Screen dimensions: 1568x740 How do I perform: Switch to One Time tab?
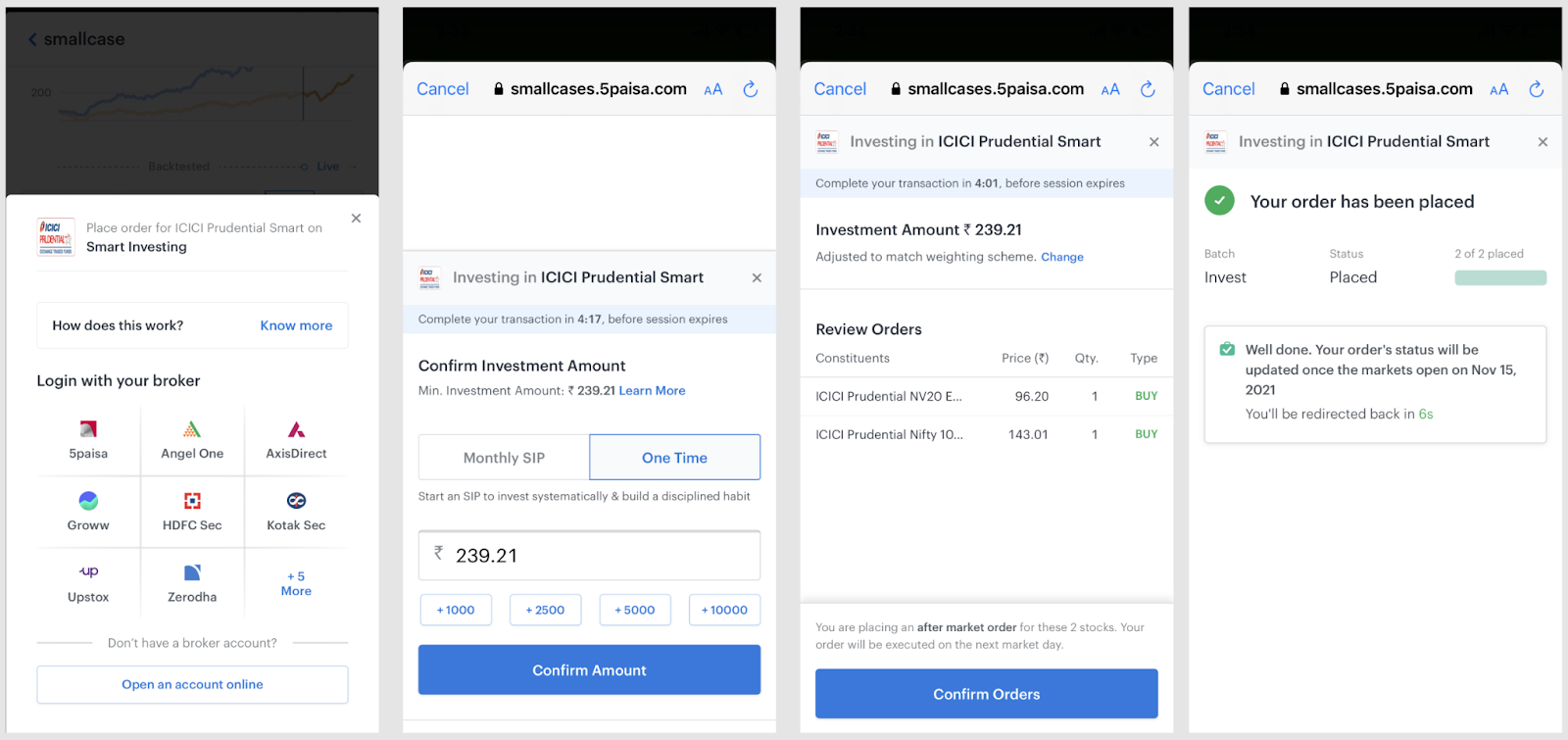674,458
